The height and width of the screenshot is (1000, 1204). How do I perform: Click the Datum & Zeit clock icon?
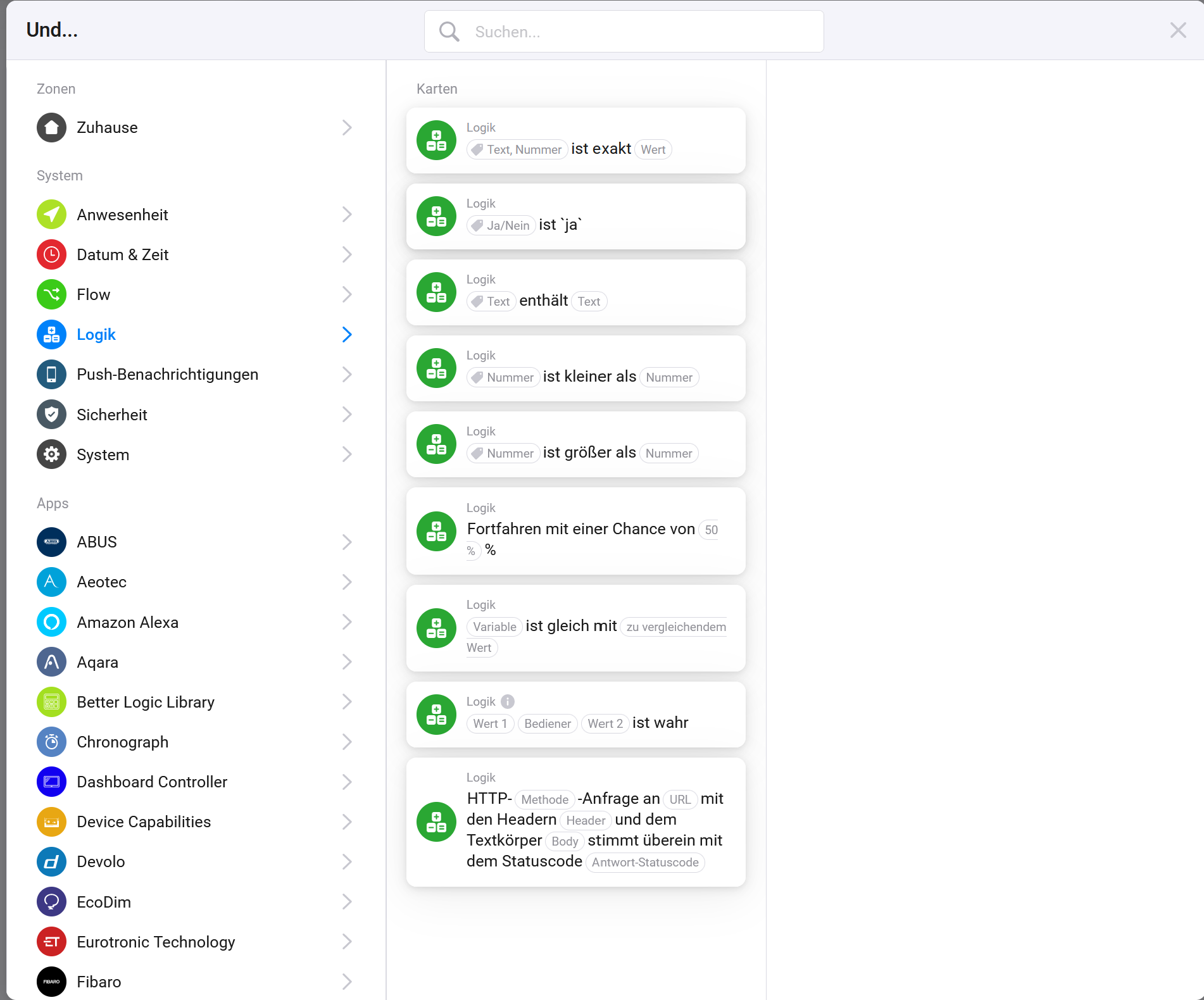coord(51,254)
